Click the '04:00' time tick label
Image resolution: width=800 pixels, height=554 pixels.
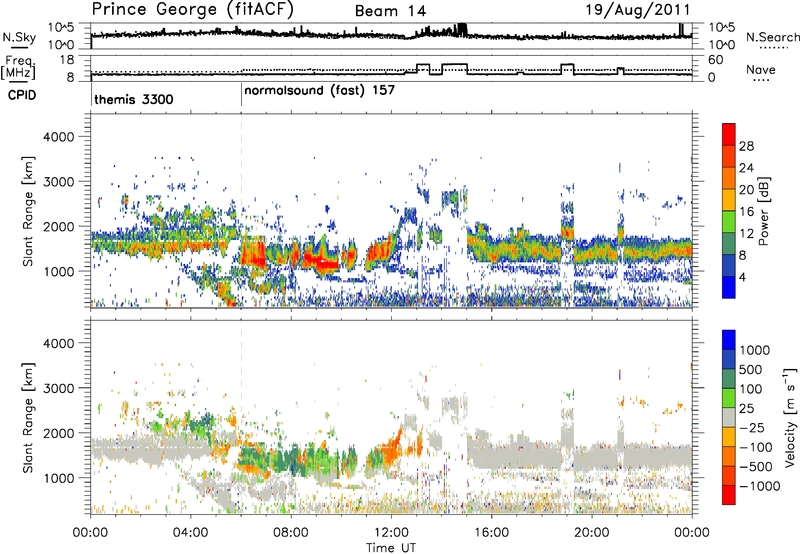[x=191, y=533]
